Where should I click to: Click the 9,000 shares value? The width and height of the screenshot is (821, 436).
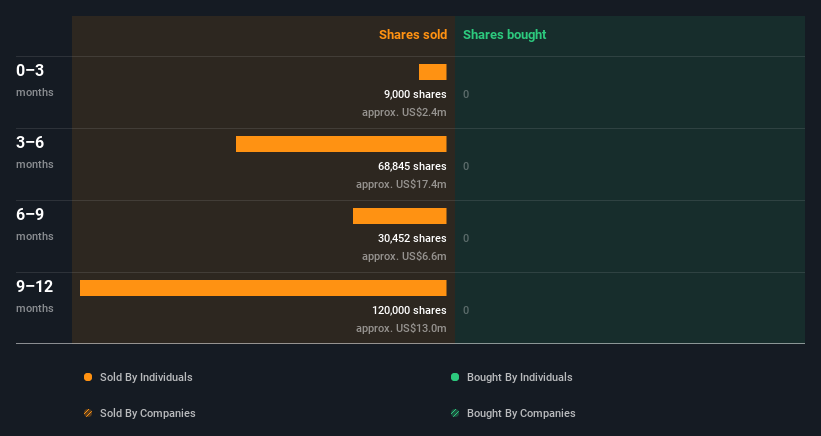415,94
